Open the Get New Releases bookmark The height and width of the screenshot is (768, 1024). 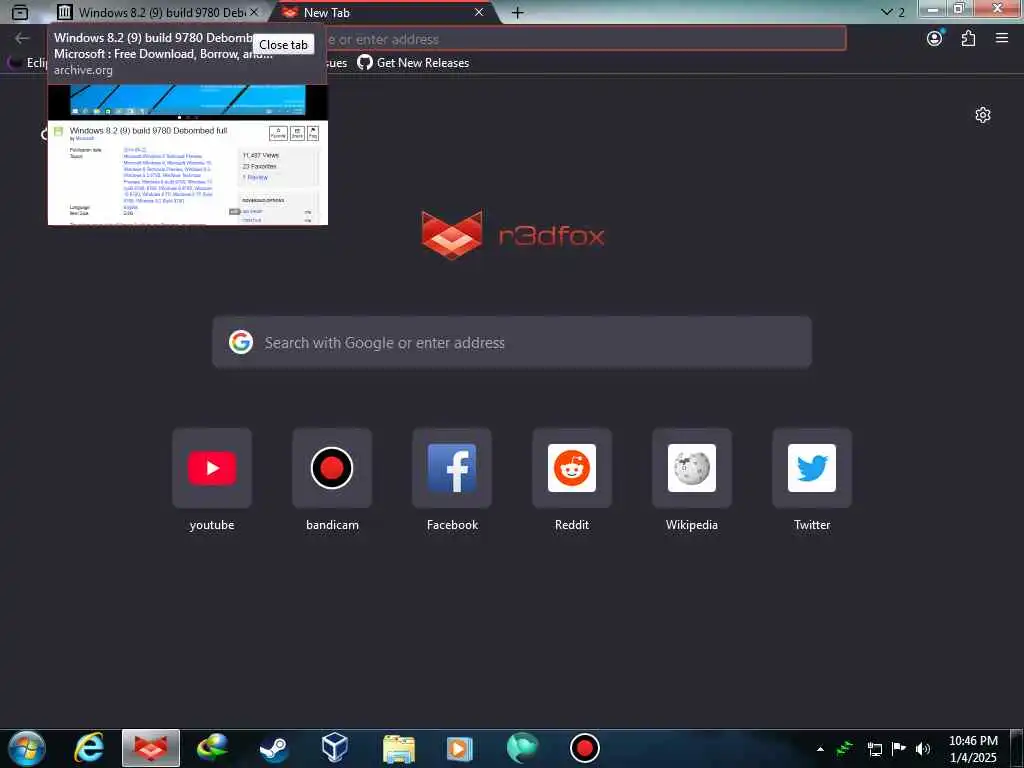[413, 63]
